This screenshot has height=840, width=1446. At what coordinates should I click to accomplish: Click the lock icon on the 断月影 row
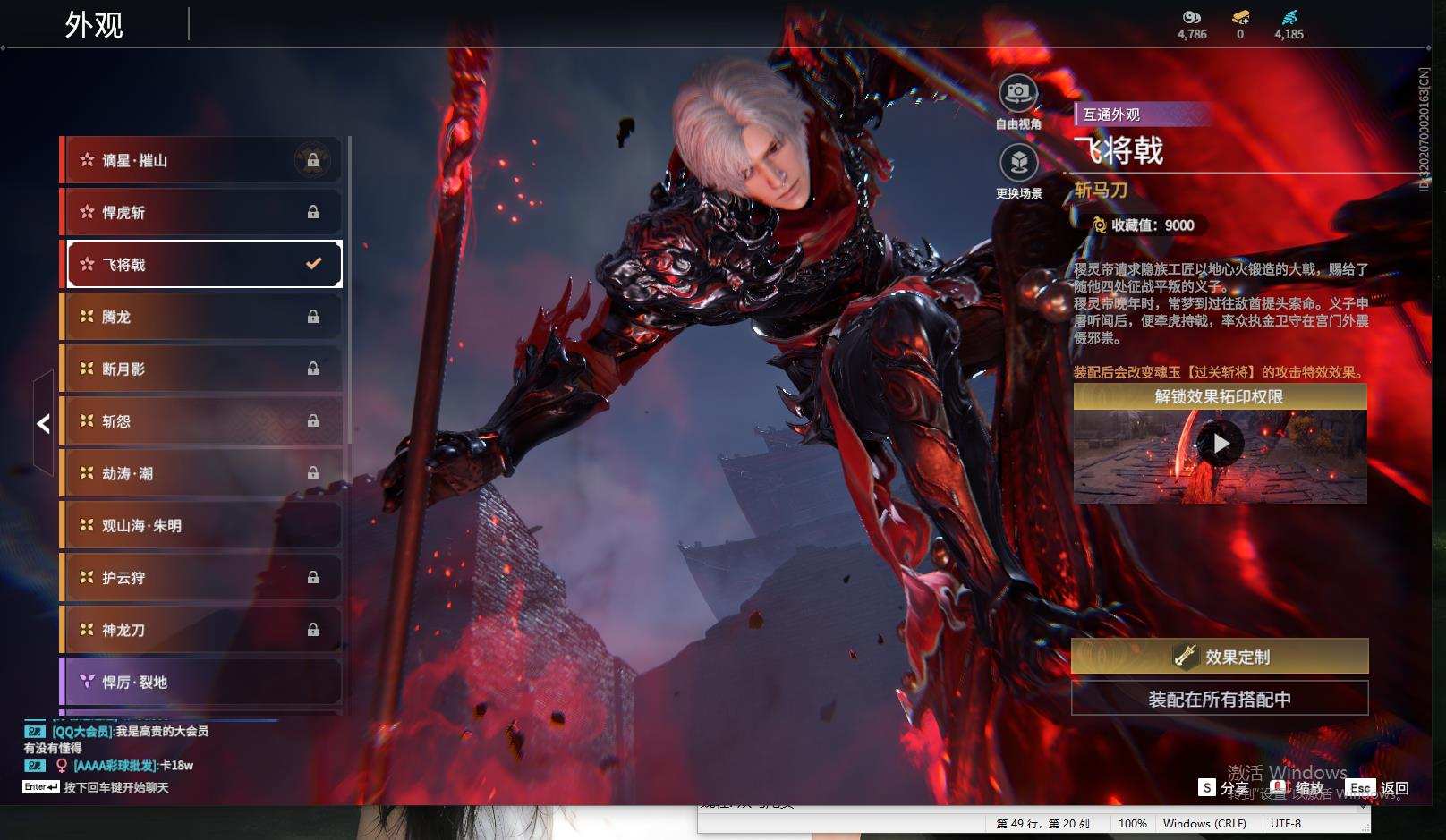[x=313, y=369]
